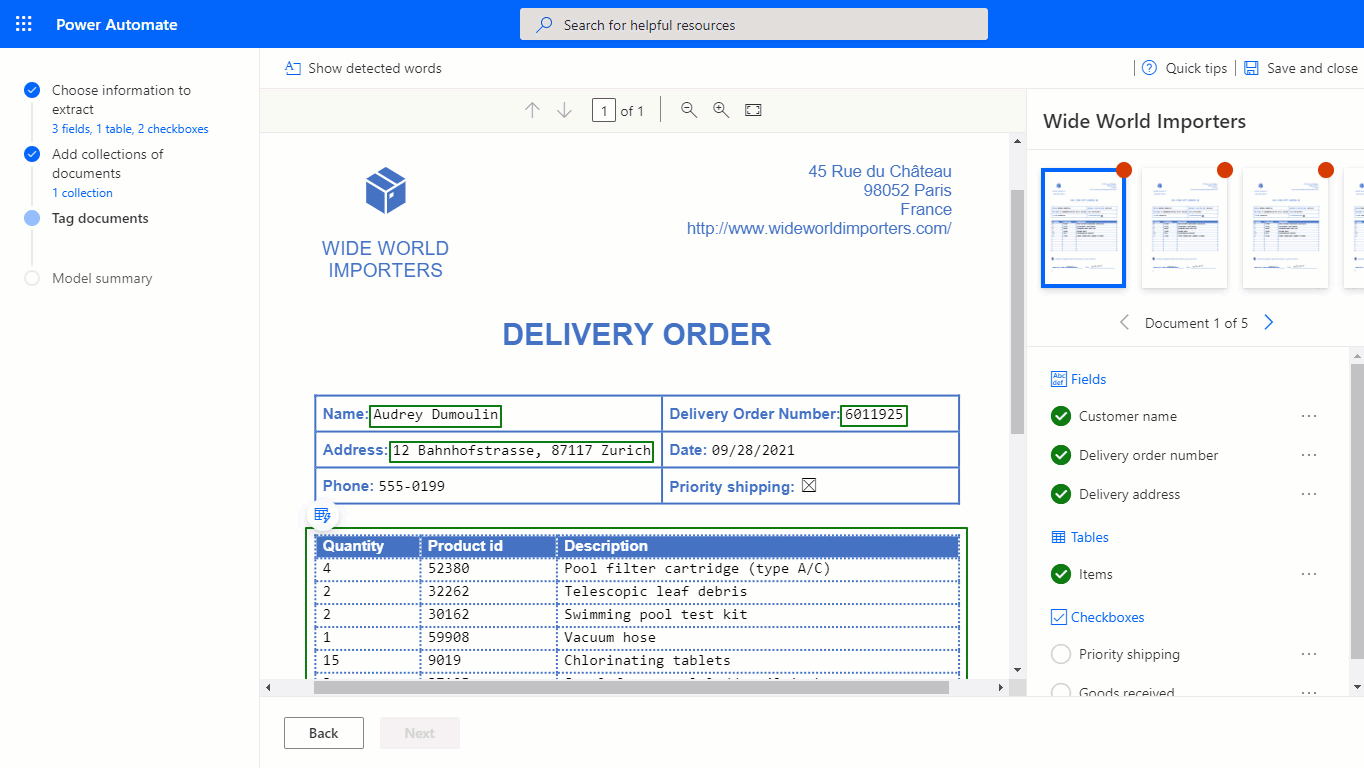
Task: Select the Zoom out icon
Action: [x=689, y=110]
